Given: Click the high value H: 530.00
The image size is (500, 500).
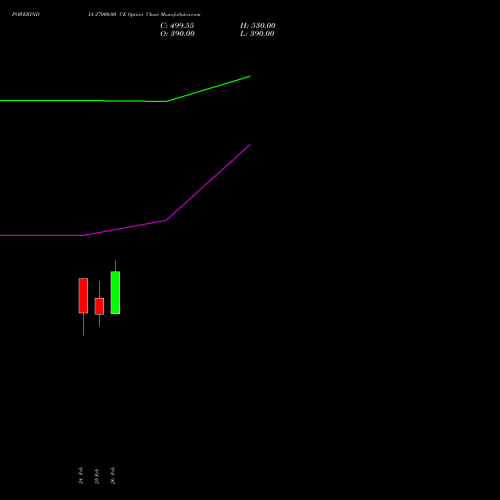Looking at the screenshot, I should pyautogui.click(x=258, y=26).
